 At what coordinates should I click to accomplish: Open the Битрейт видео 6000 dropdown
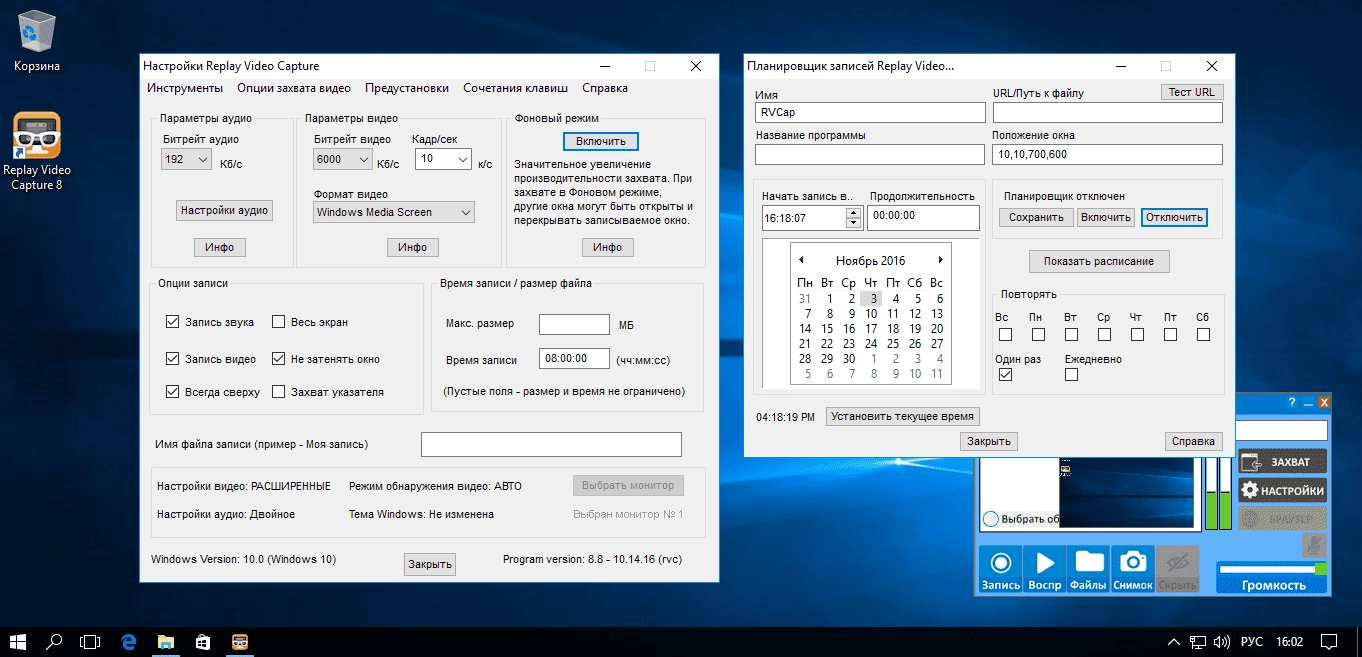(343, 159)
